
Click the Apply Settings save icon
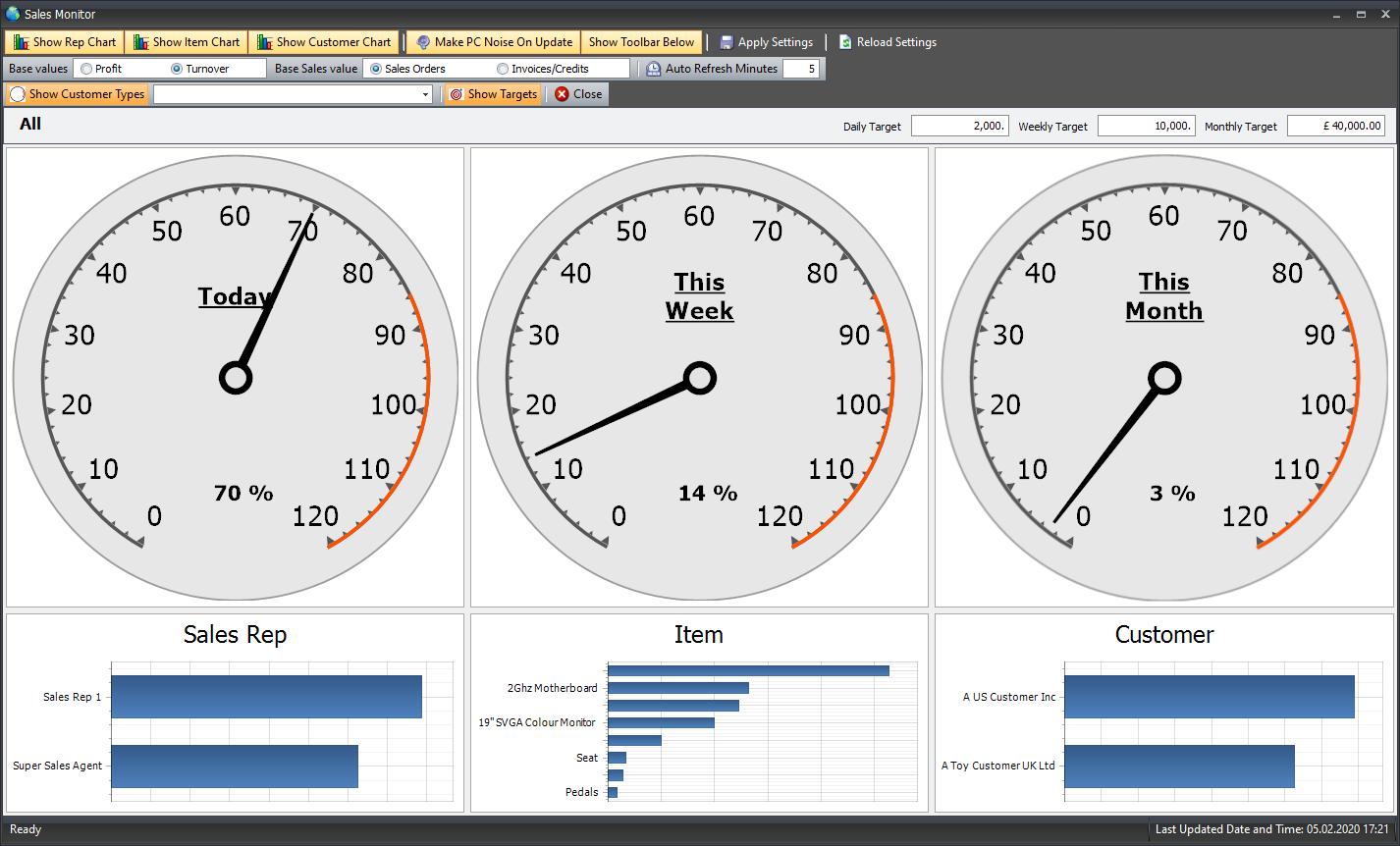727,42
